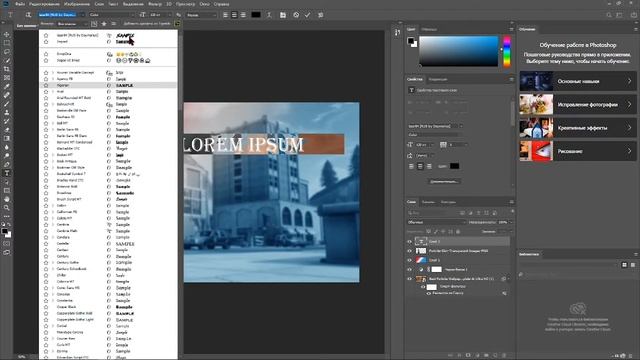Expand Acumin Variable Concept font family
The height and width of the screenshot is (360, 640).
pyautogui.click(x=53, y=73)
